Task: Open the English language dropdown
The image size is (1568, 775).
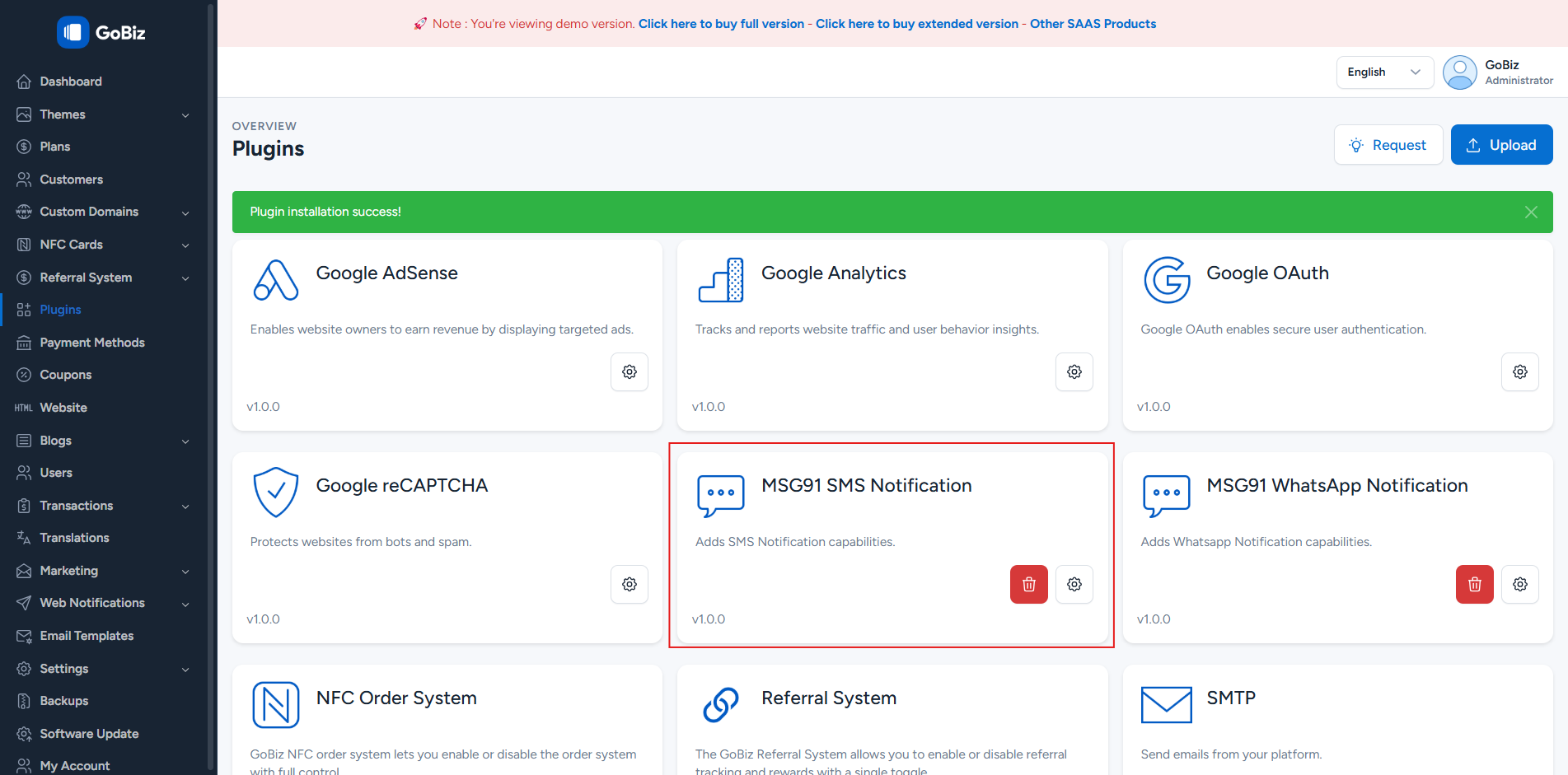Action: coord(1383,72)
